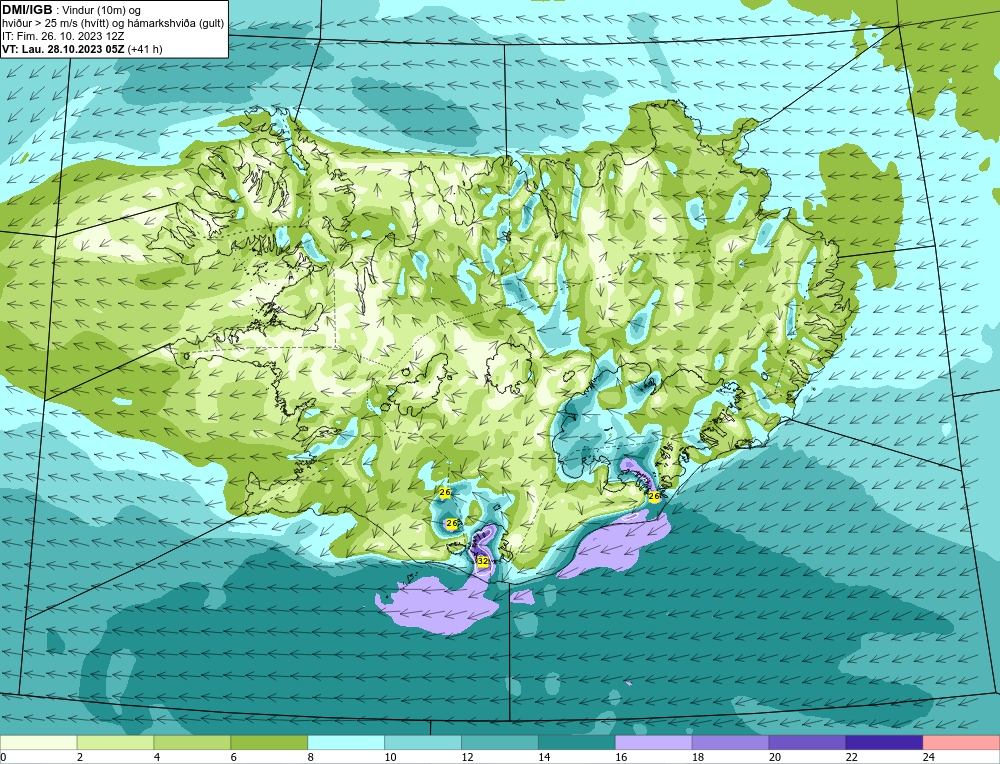Screen dimensions: 1000x764
Task: Click the legend scale value '8'
Action: tap(311, 758)
